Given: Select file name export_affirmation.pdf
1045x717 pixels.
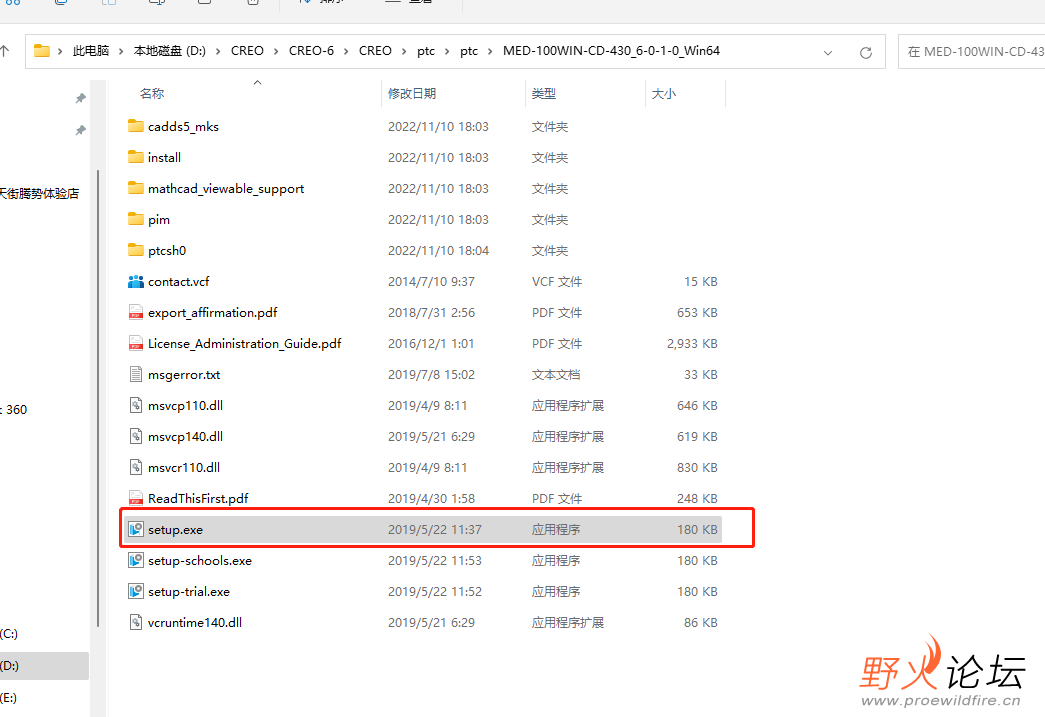Looking at the screenshot, I should pos(213,313).
